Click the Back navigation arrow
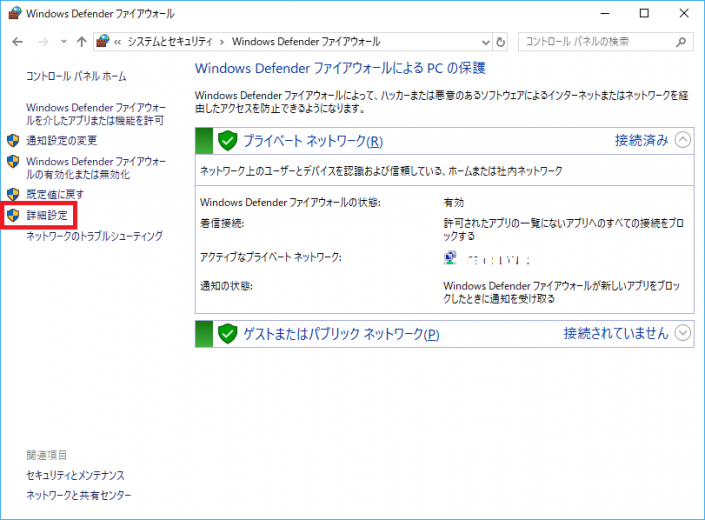This screenshot has height=520, width=705. [18, 42]
